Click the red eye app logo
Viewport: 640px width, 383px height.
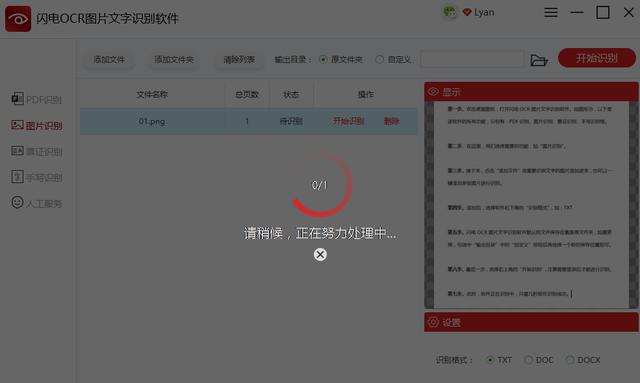[x=18, y=19]
